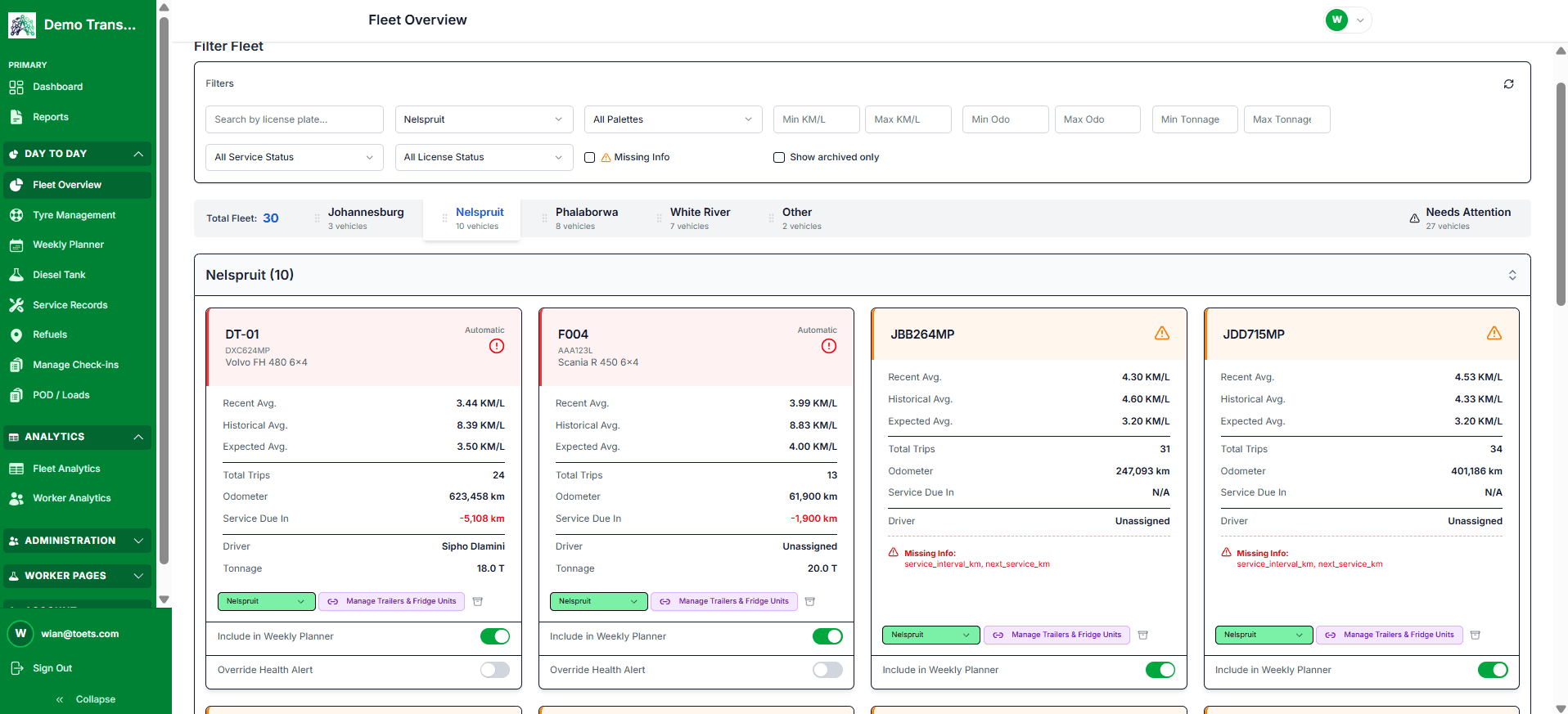The image size is (1568, 714).
Task: Open the All License Status dropdown
Action: [484, 157]
